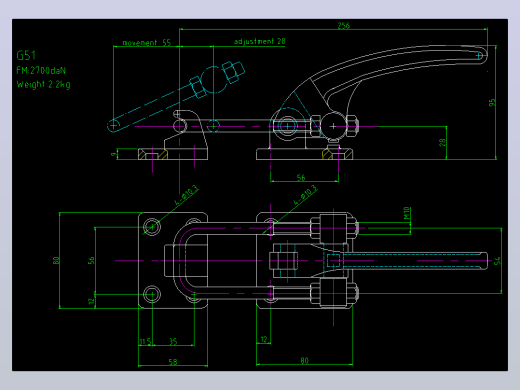Click the vertical 80 dimension on far left
Image resolution: width=520 pixels, height=390 pixels.
pos(56,260)
